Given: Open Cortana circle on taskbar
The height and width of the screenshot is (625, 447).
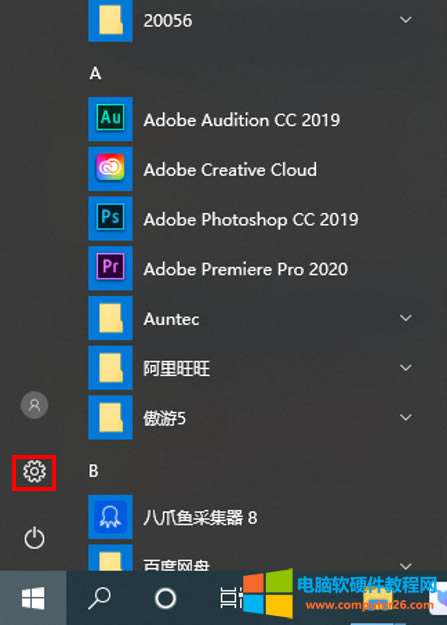Looking at the screenshot, I should 165,598.
